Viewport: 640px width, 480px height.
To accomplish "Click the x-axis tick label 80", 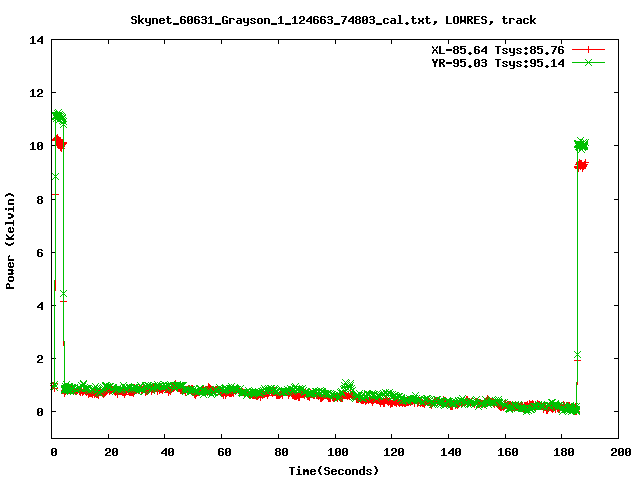I will 281,452.
